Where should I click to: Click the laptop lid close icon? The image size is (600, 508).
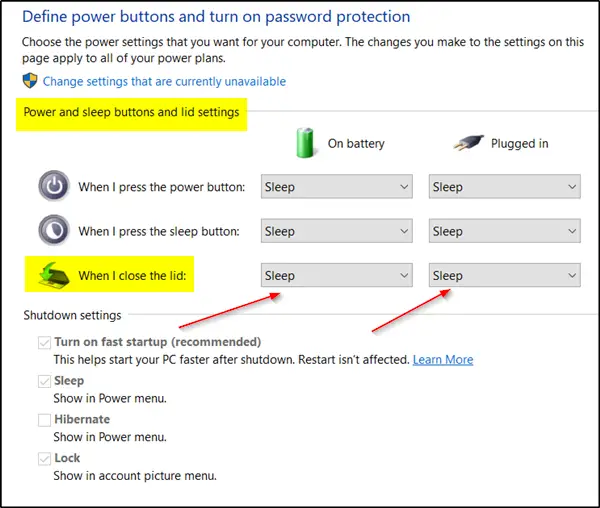click(x=54, y=275)
